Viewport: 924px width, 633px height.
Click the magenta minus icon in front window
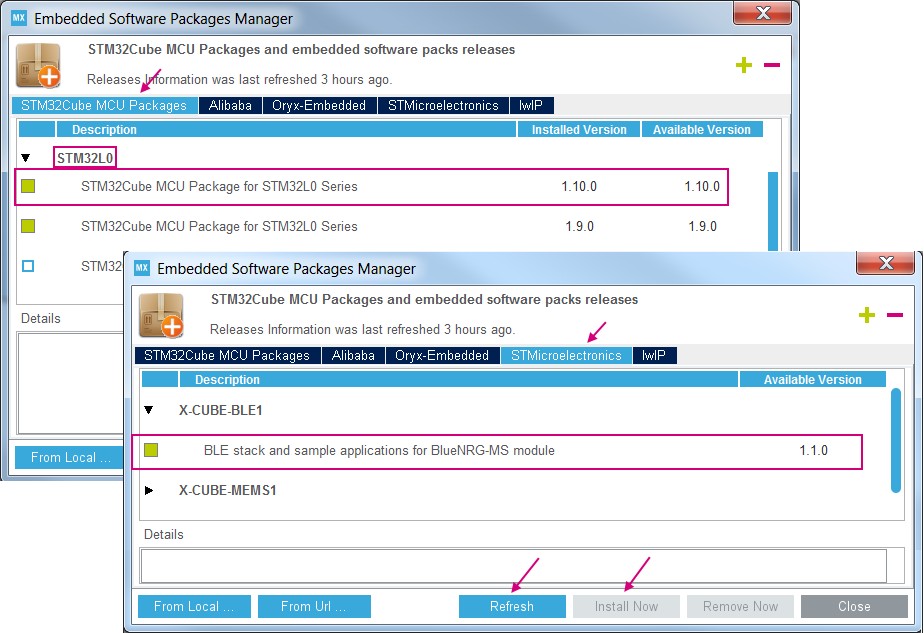tap(895, 315)
